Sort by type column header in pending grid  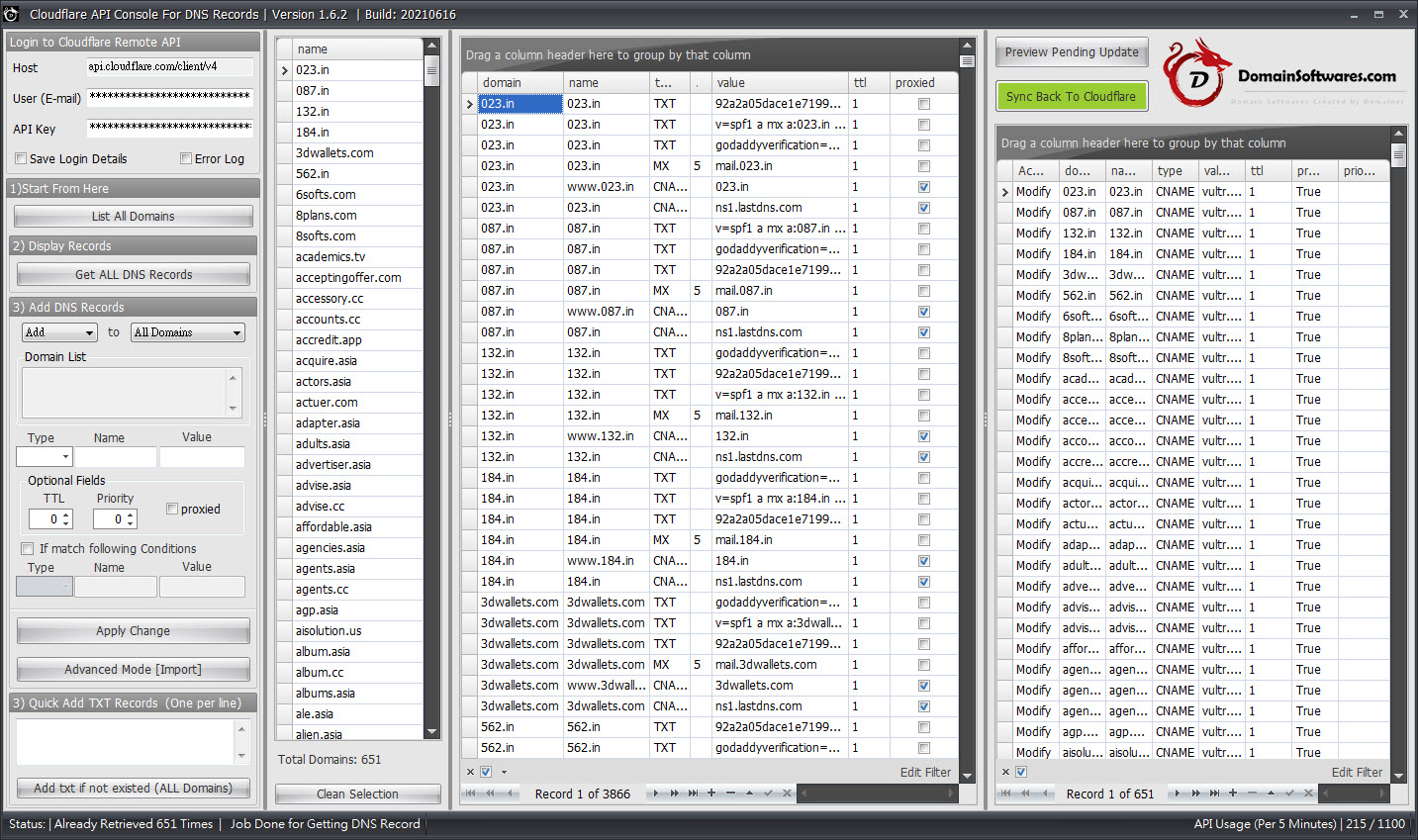tap(1175, 171)
